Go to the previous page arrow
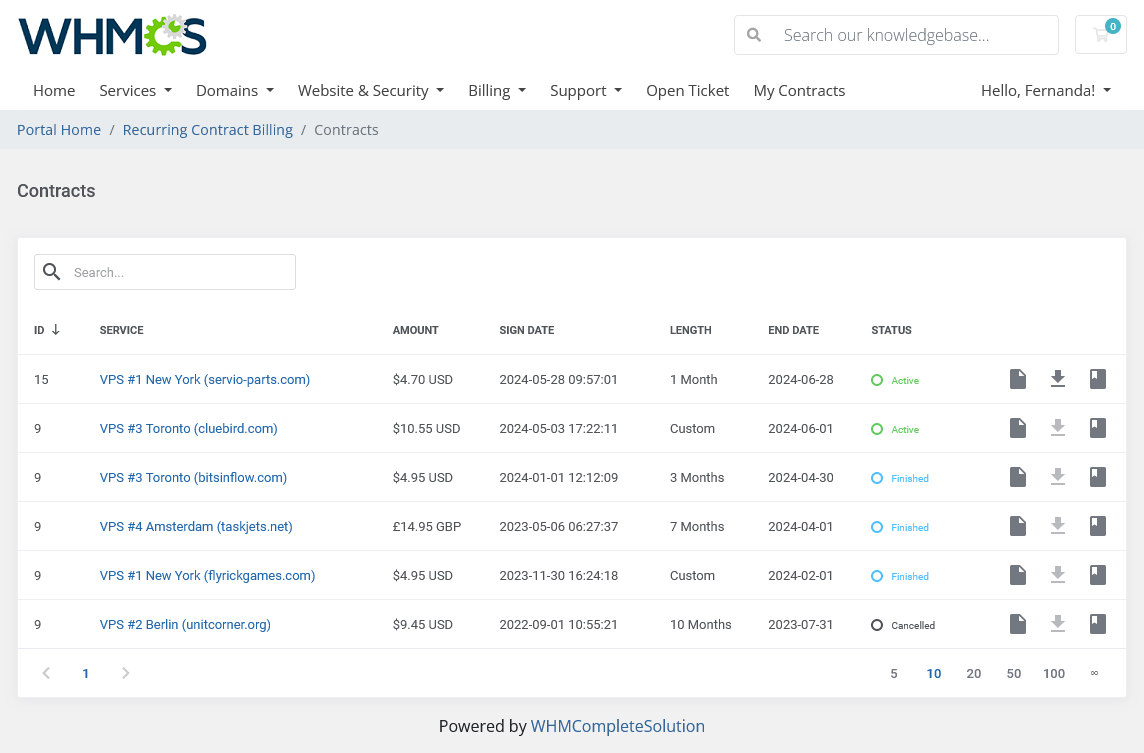1144x753 pixels. [46, 673]
